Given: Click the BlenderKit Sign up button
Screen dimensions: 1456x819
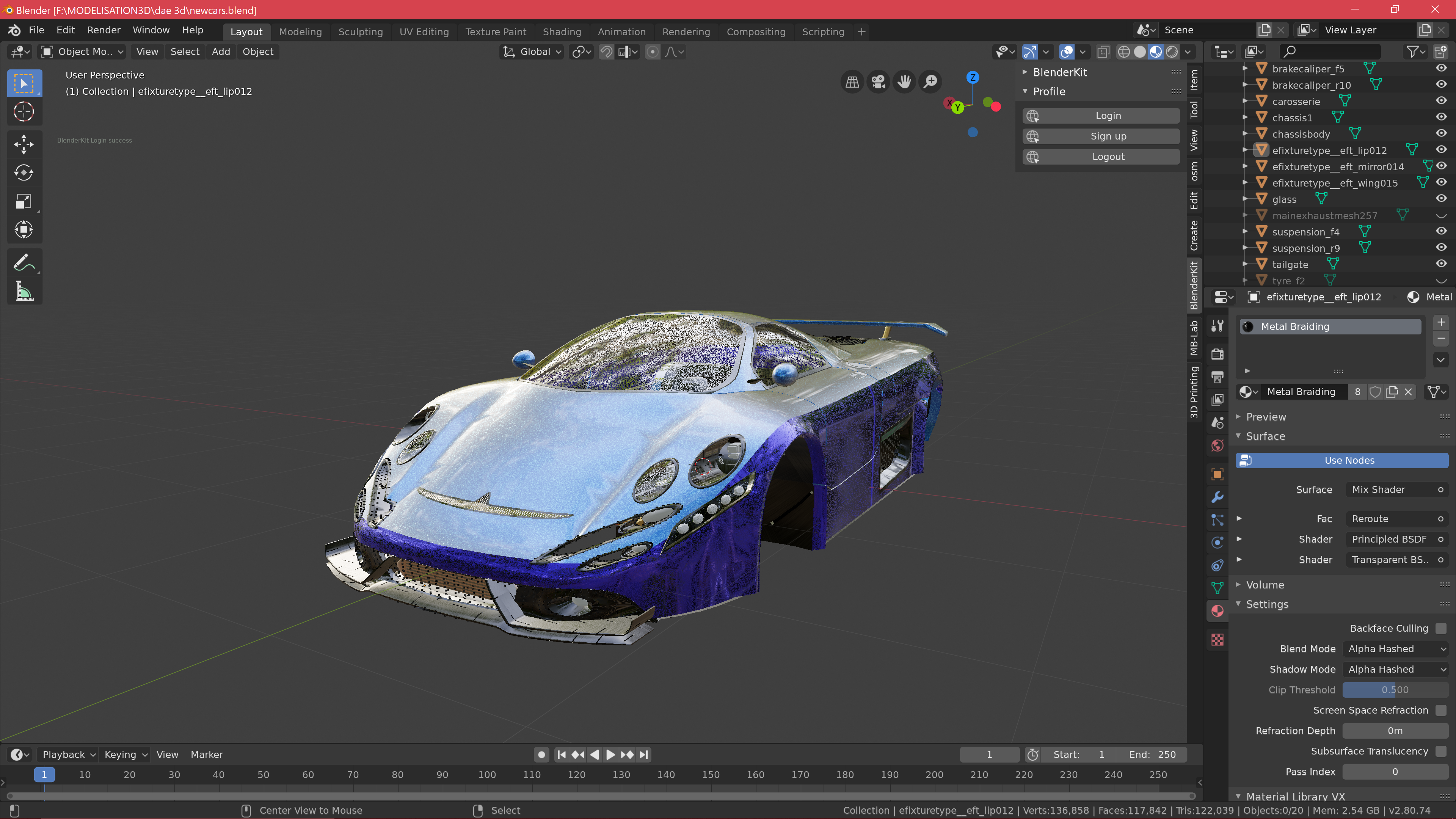Looking at the screenshot, I should tap(1100, 136).
